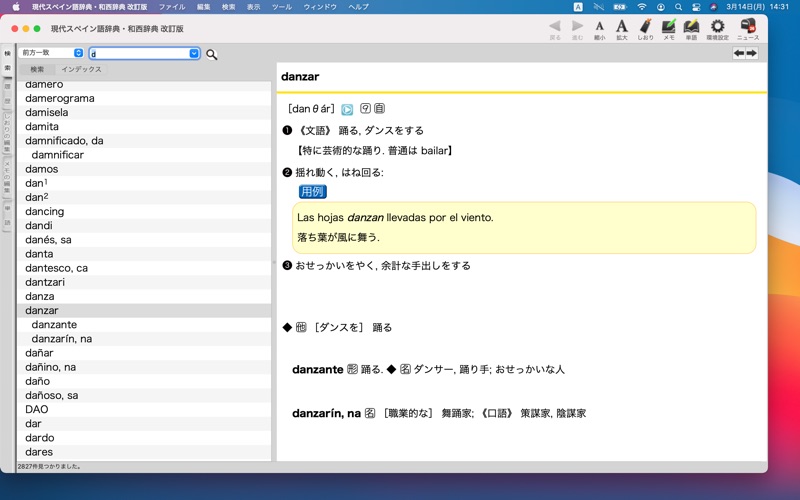Go to next entry with right arrow
Screen dimensions: 800x500
752,54
